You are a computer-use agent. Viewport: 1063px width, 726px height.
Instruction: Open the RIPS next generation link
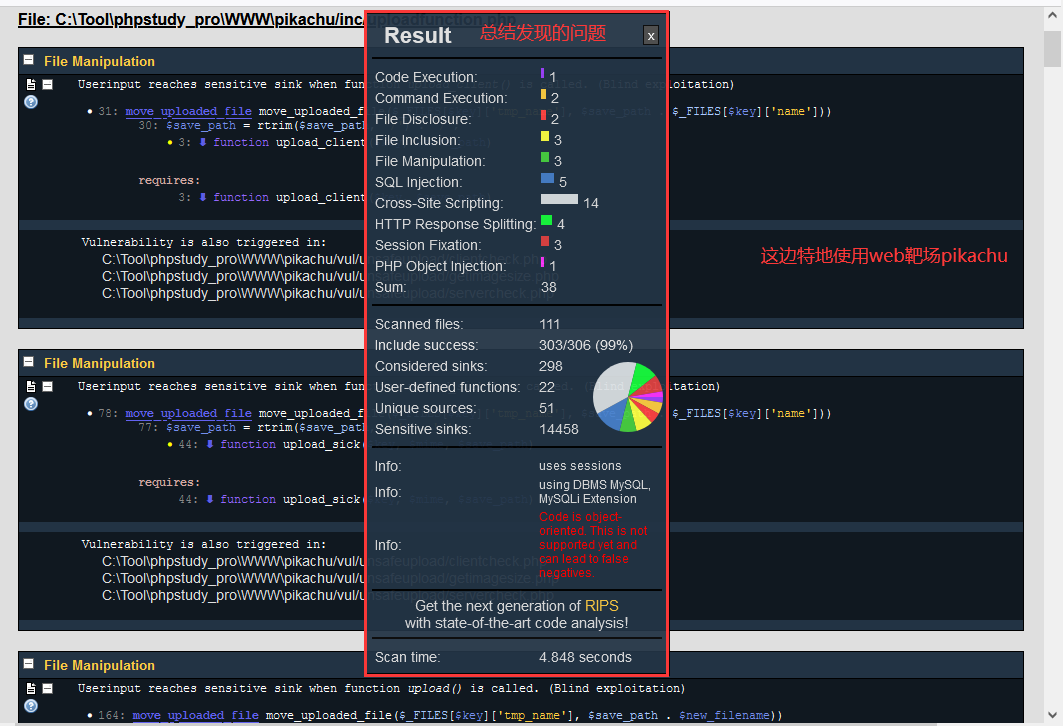click(601, 606)
